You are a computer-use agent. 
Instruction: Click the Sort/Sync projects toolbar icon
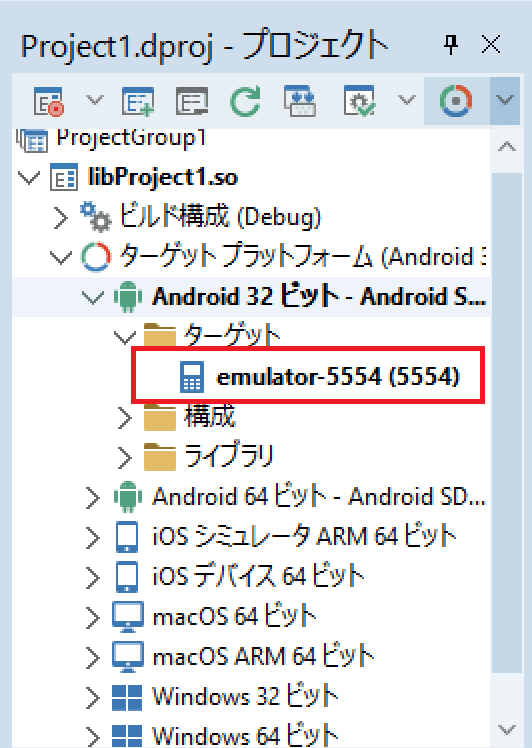click(300, 101)
